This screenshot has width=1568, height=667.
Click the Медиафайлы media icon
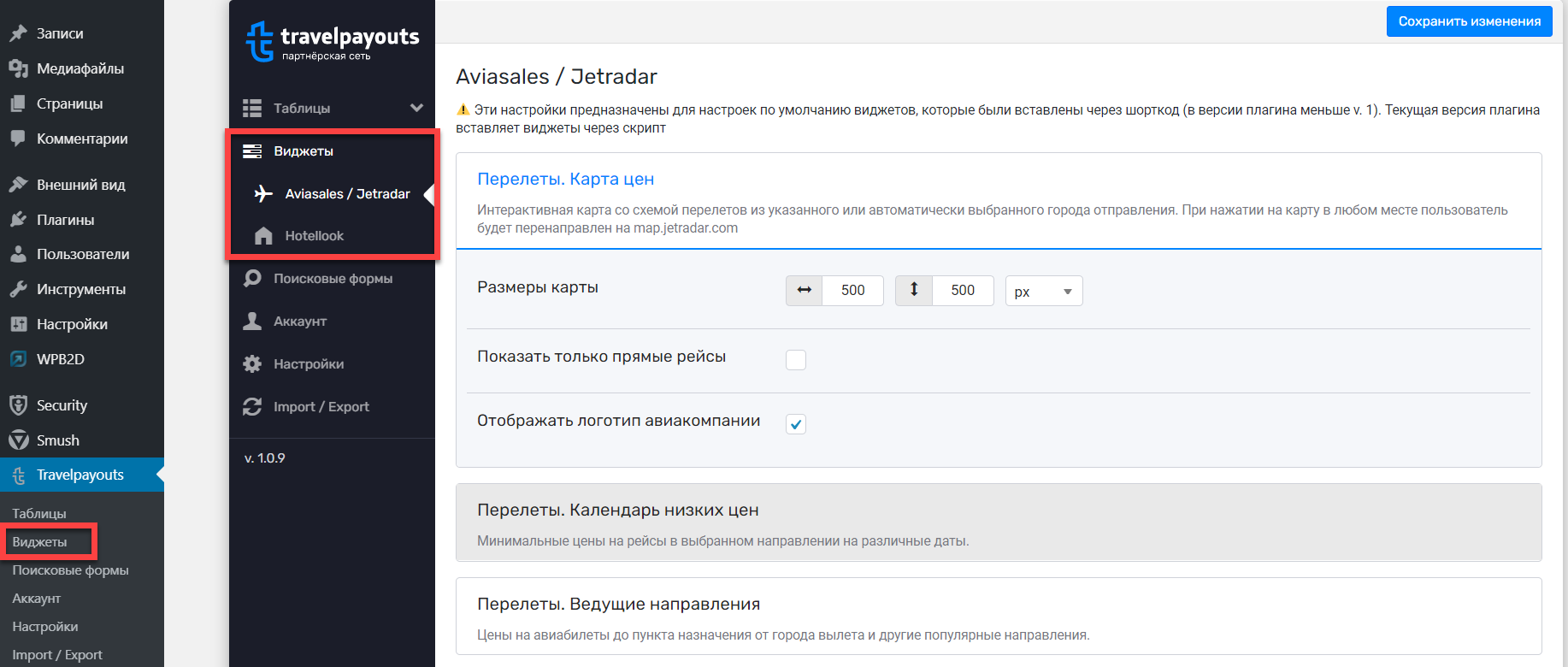pos(18,68)
